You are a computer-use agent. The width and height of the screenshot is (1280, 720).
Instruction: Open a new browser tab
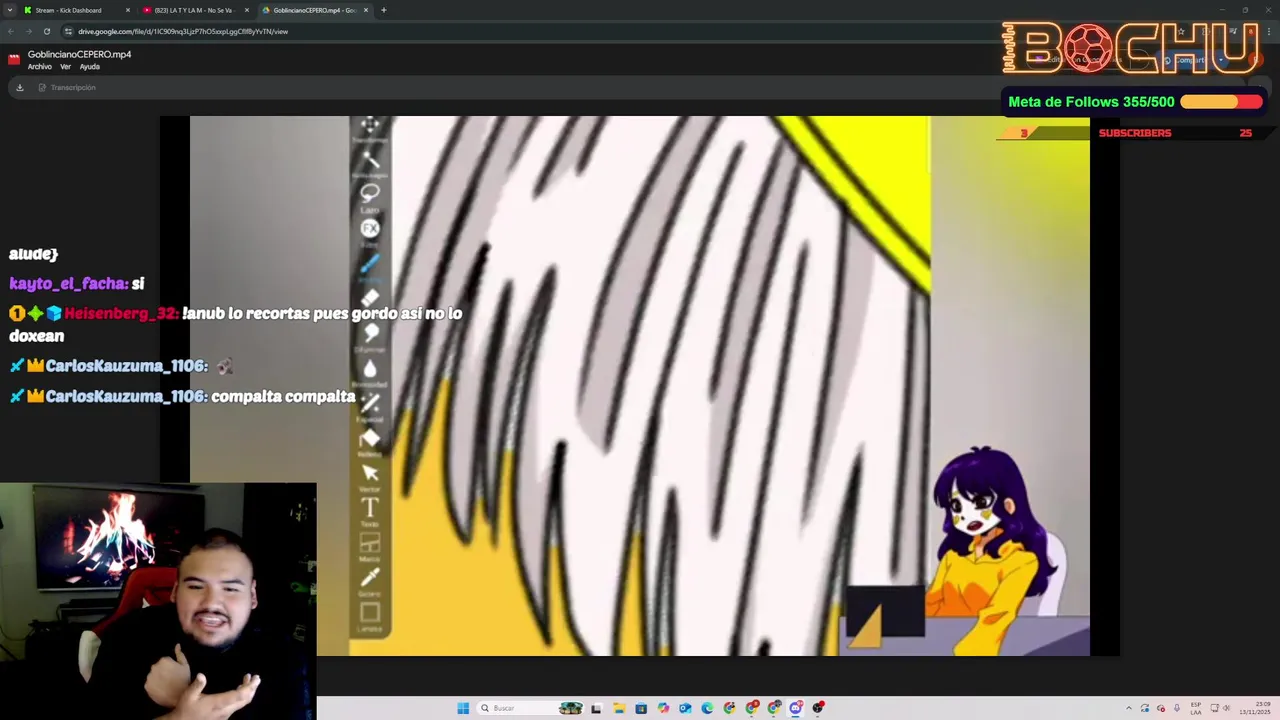tap(383, 10)
